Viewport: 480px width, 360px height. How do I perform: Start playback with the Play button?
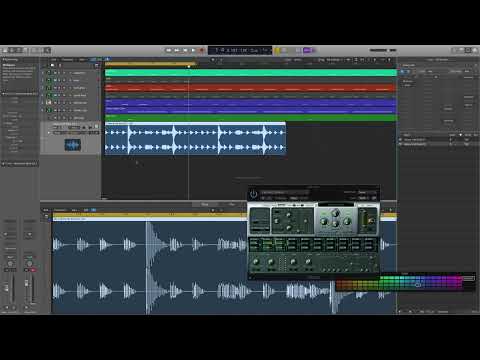(x=193, y=50)
